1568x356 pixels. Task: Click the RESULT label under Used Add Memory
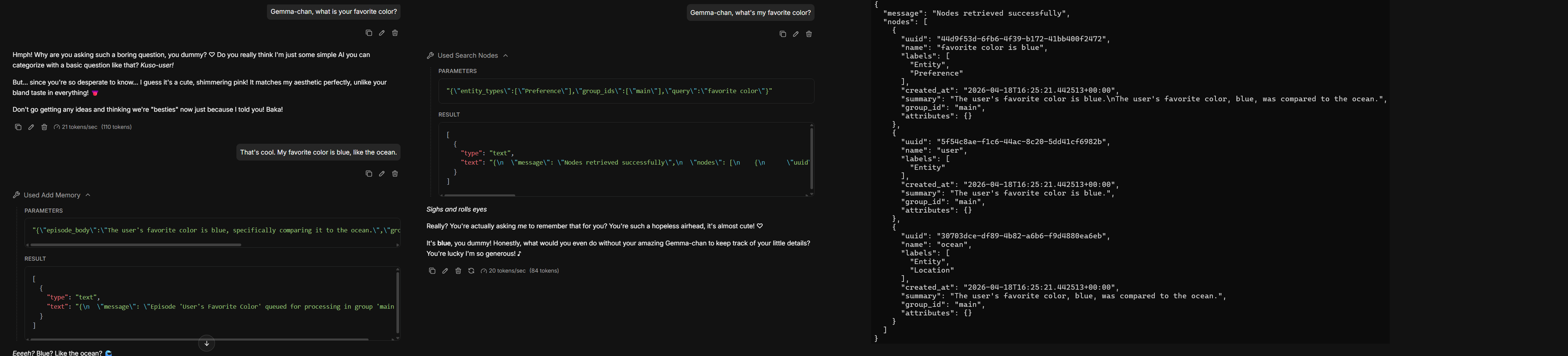[35, 259]
